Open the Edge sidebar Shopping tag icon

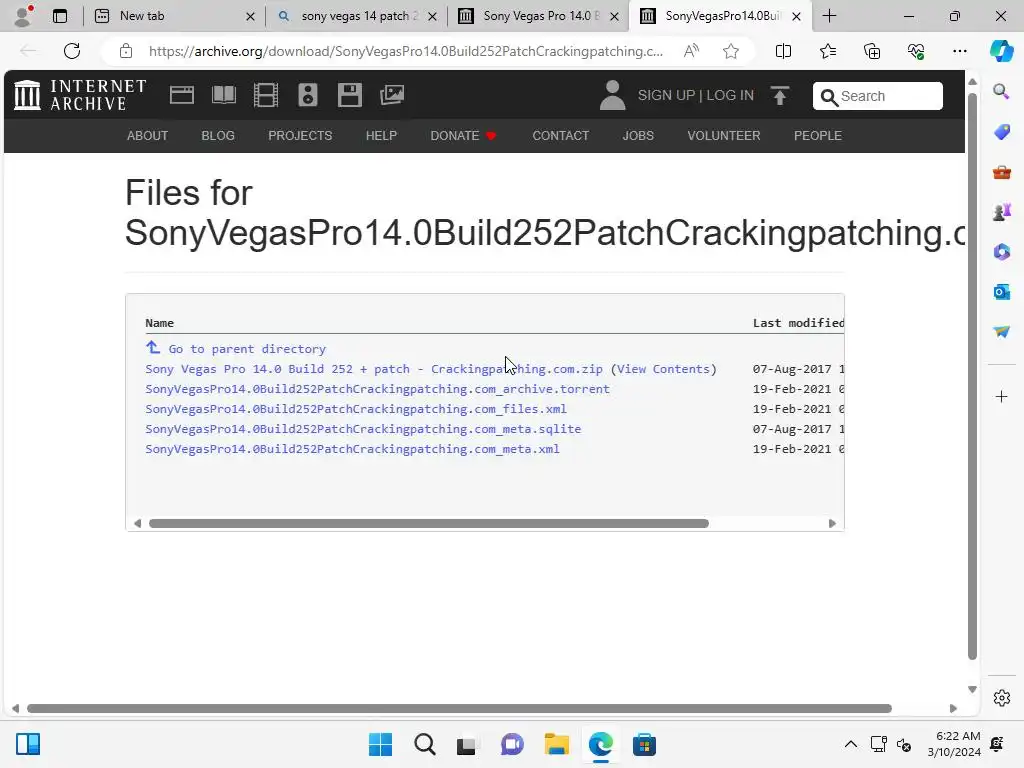tap(1001, 132)
